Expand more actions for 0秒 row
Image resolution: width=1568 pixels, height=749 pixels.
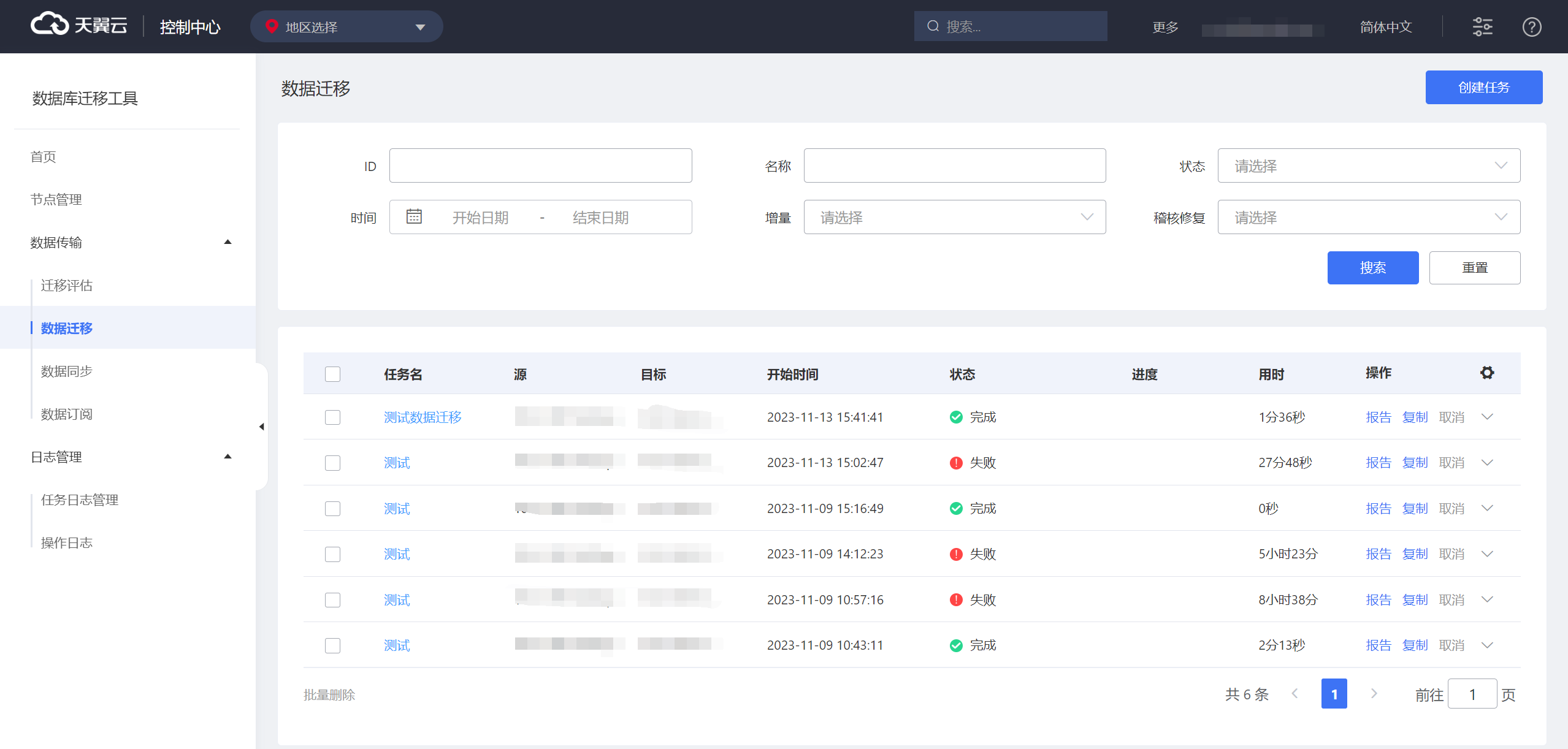click(1486, 508)
